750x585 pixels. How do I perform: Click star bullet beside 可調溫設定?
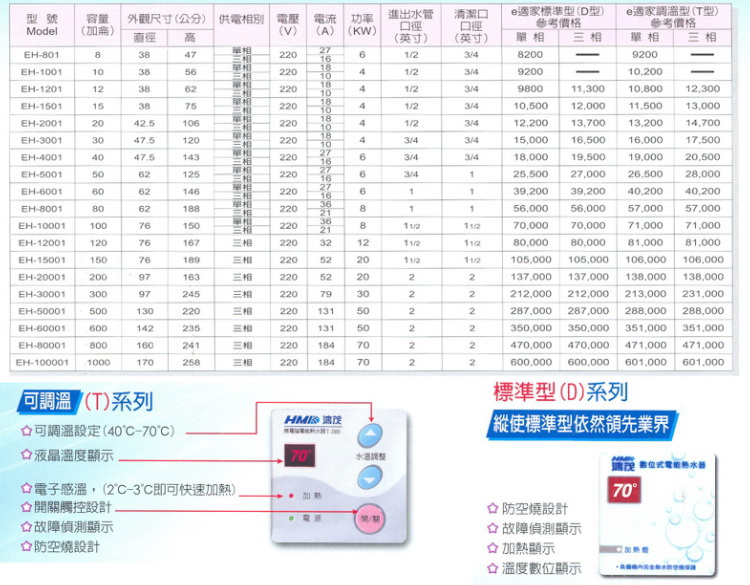pyautogui.click(x=26, y=431)
